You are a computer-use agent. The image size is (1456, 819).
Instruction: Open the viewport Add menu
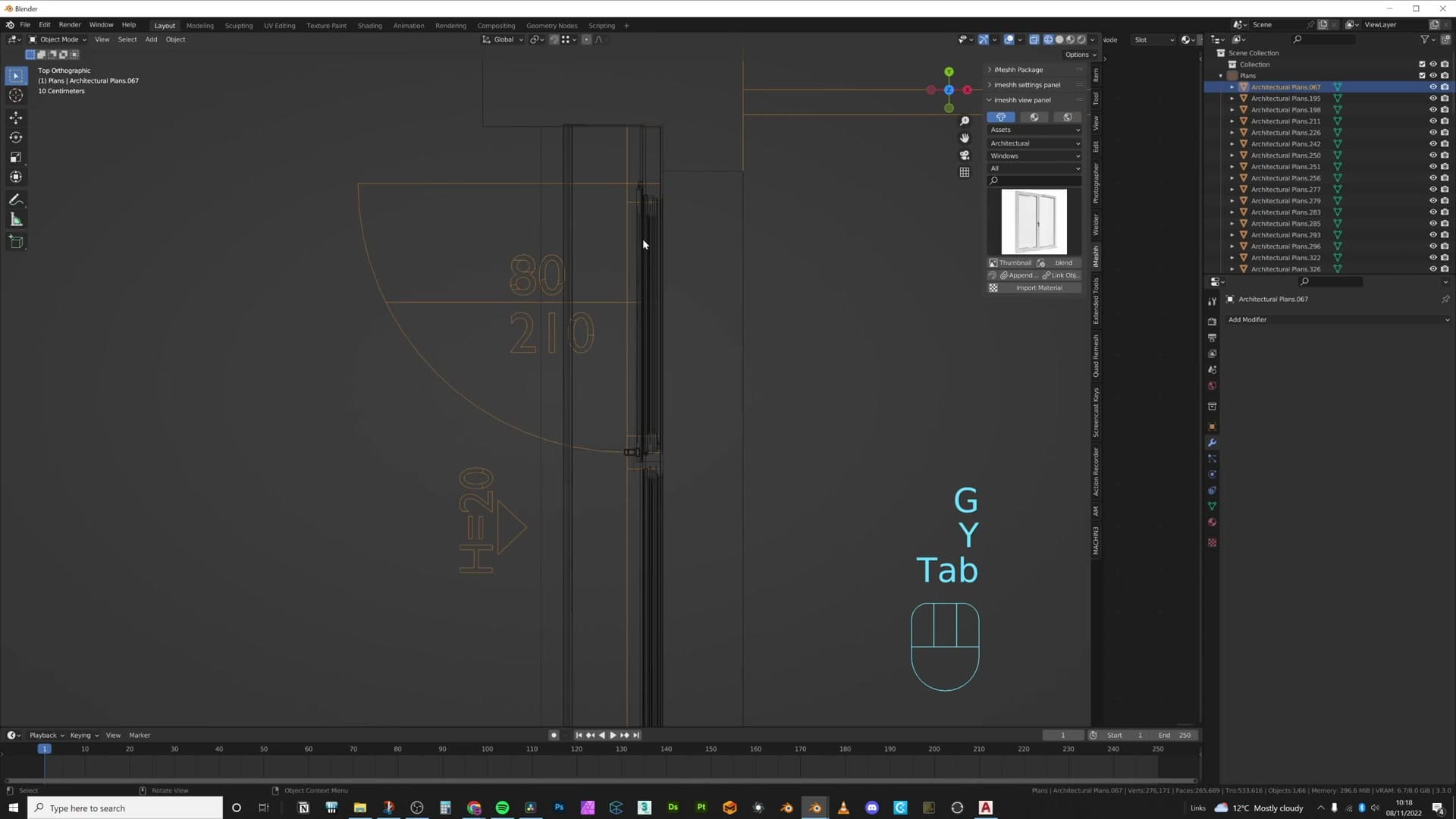click(x=152, y=39)
